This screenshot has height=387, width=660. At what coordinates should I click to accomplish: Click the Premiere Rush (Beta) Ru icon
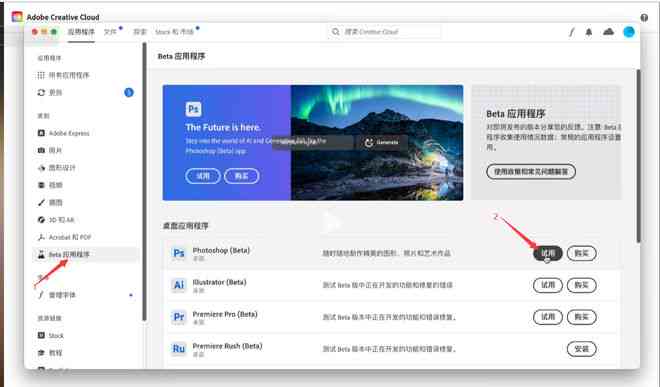pyautogui.click(x=178, y=349)
